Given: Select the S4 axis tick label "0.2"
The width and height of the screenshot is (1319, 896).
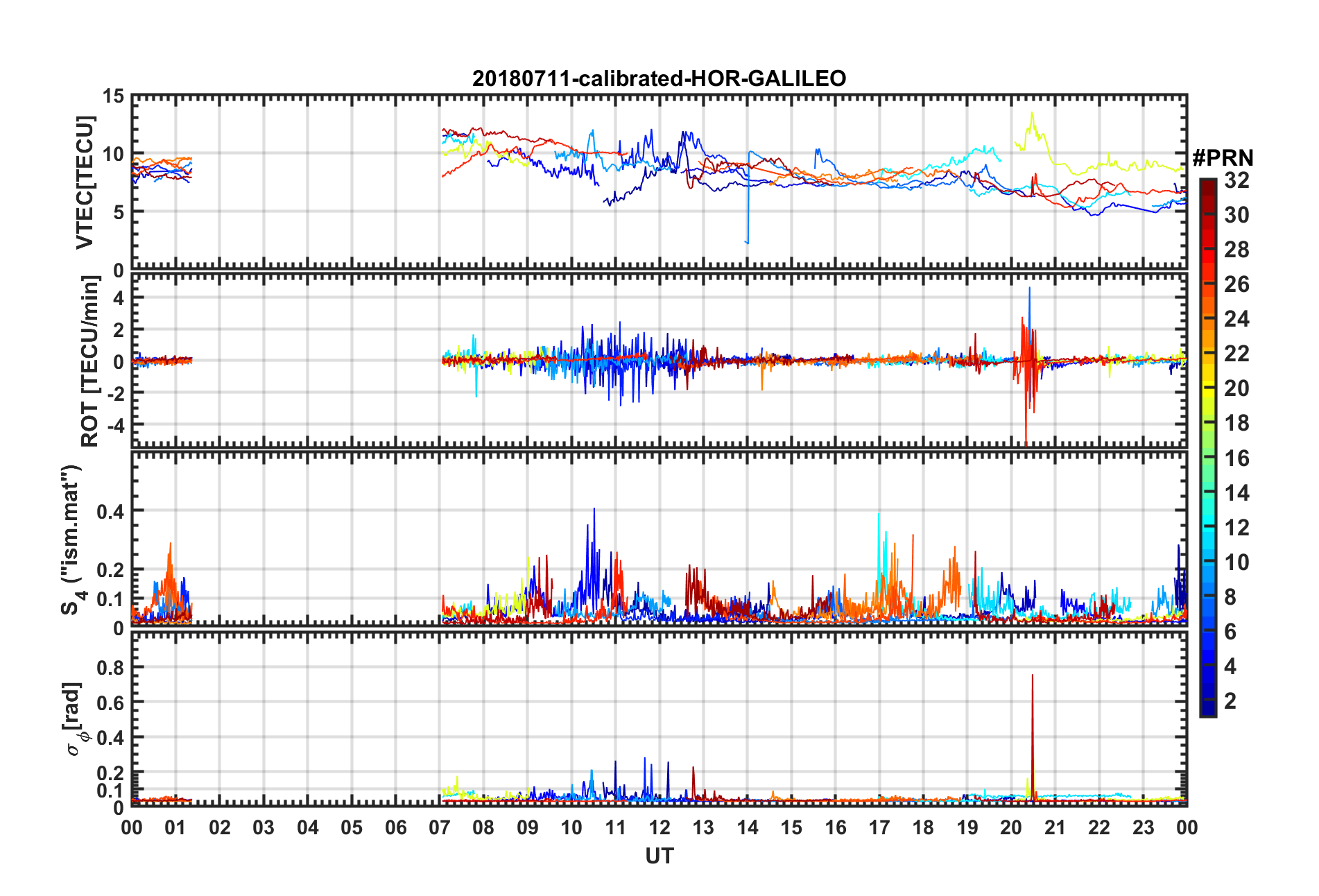Looking at the screenshot, I should pos(111,570).
